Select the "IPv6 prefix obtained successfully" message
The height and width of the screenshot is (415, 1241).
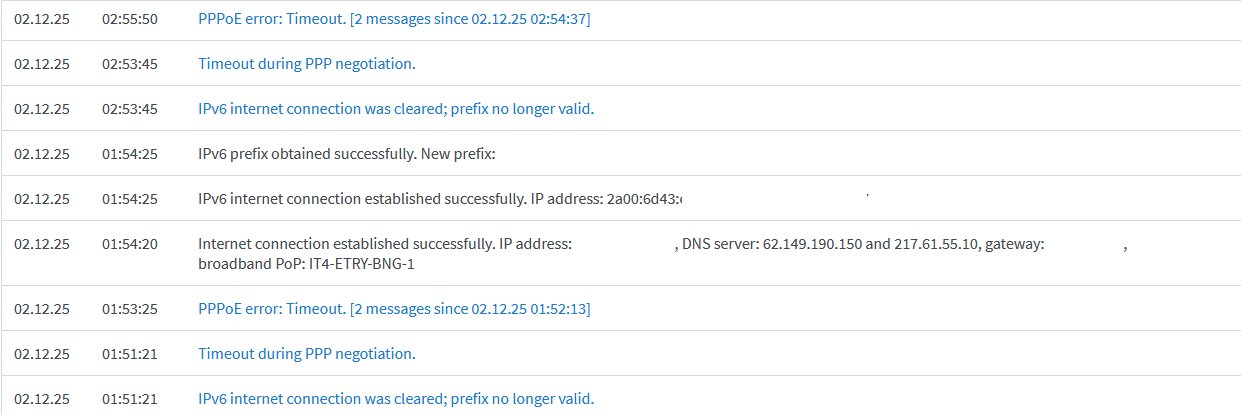347,154
